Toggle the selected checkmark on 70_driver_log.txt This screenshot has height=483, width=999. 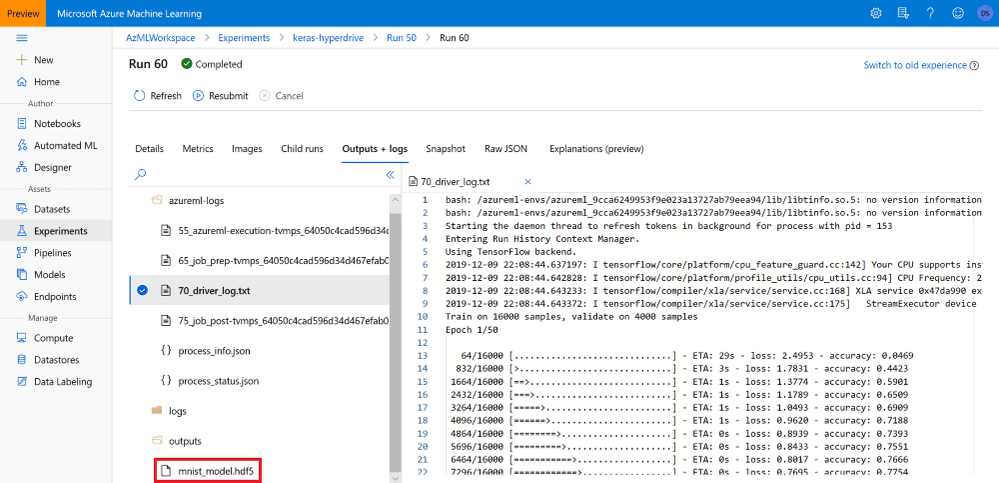coord(142,291)
